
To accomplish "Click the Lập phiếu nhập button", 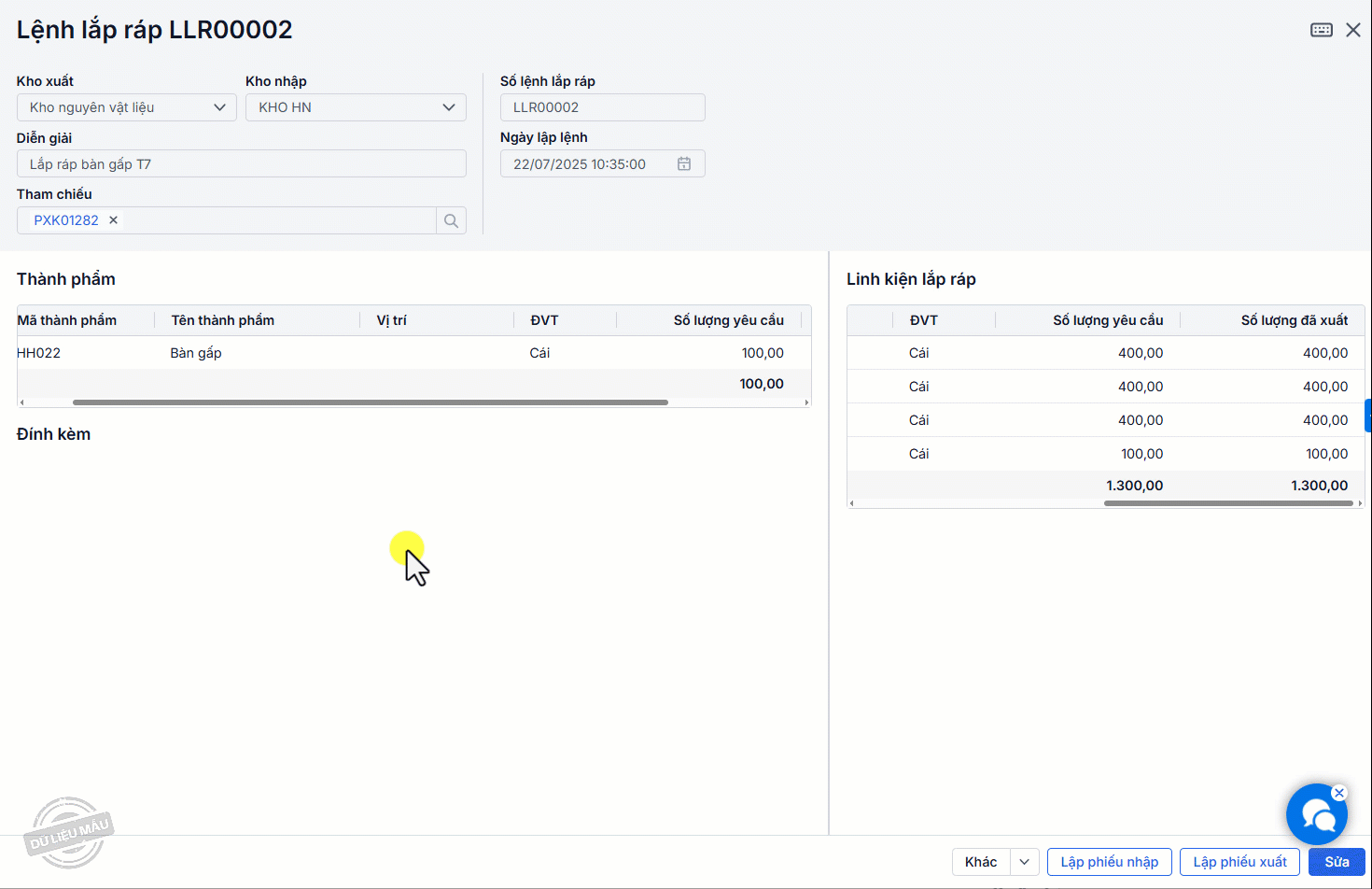I will 1109,862.
